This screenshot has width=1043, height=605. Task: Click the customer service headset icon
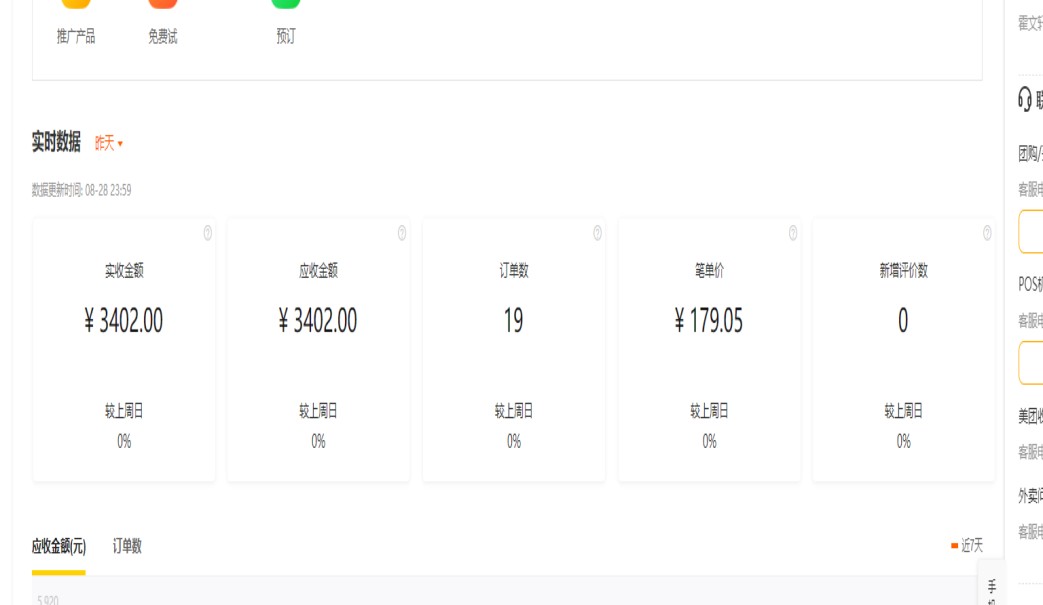1025,98
